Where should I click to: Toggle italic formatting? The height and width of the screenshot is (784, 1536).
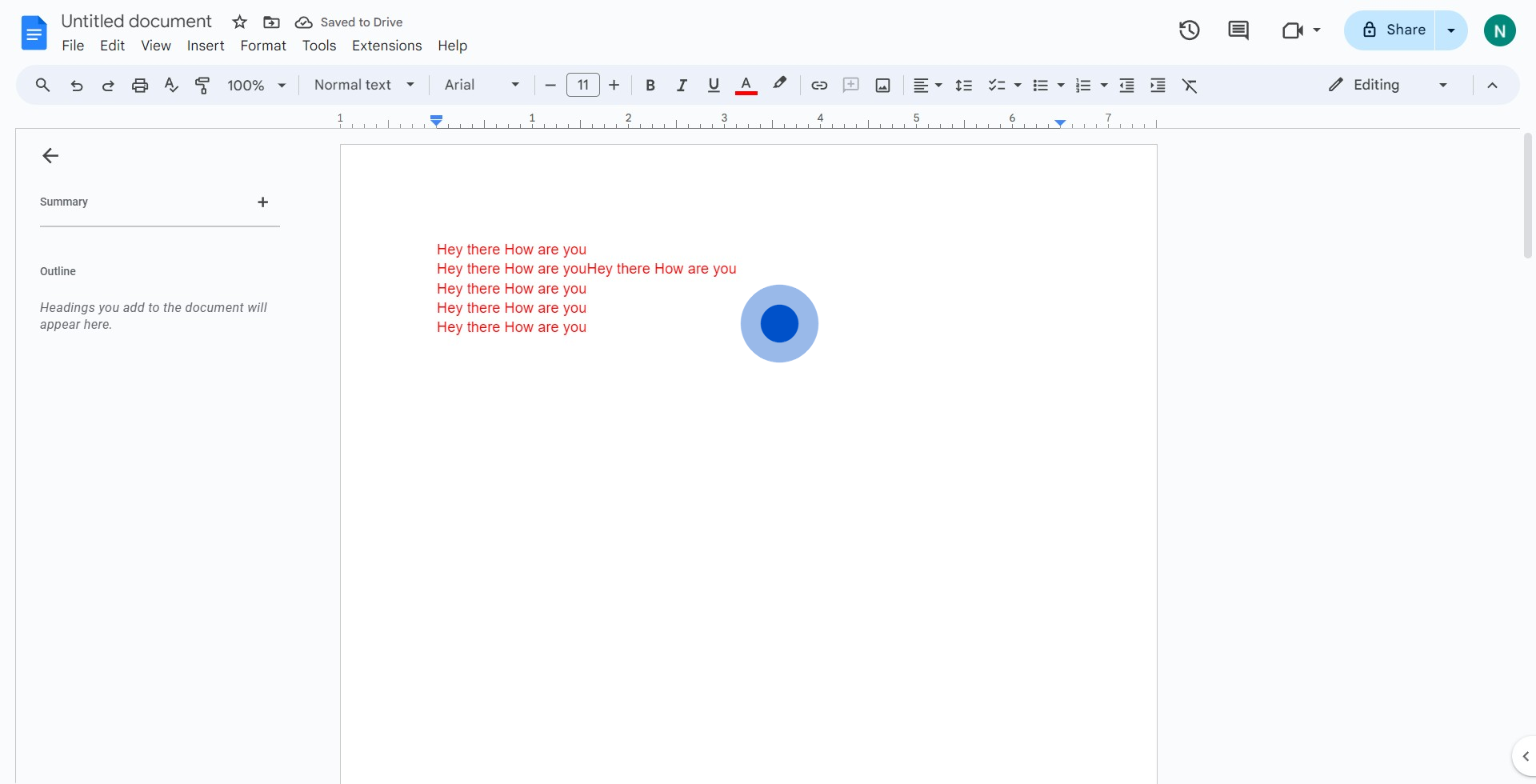tap(682, 85)
